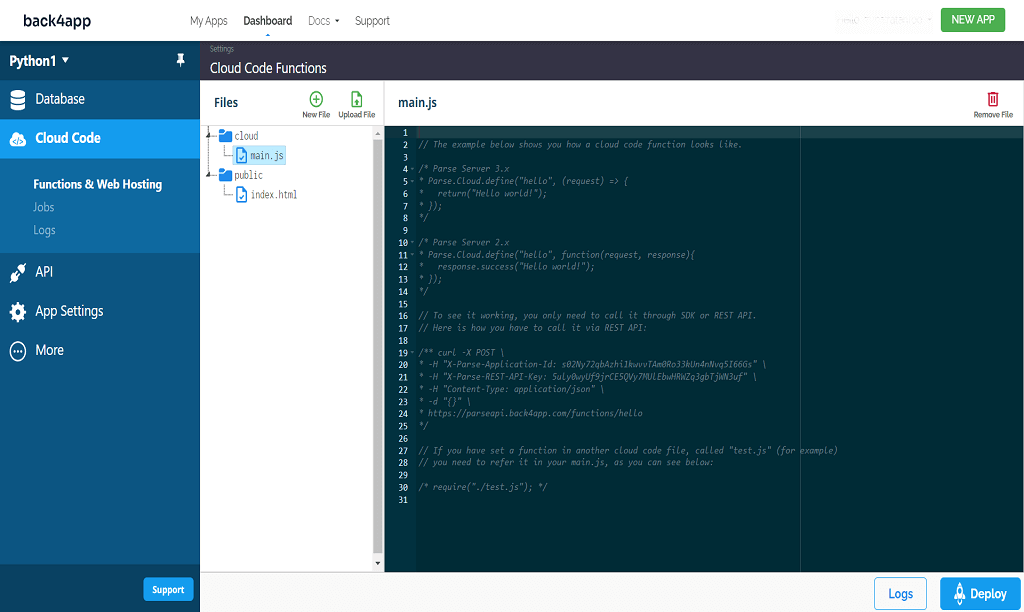
Task: Fold the code block at line 19
Action: (x=412, y=353)
